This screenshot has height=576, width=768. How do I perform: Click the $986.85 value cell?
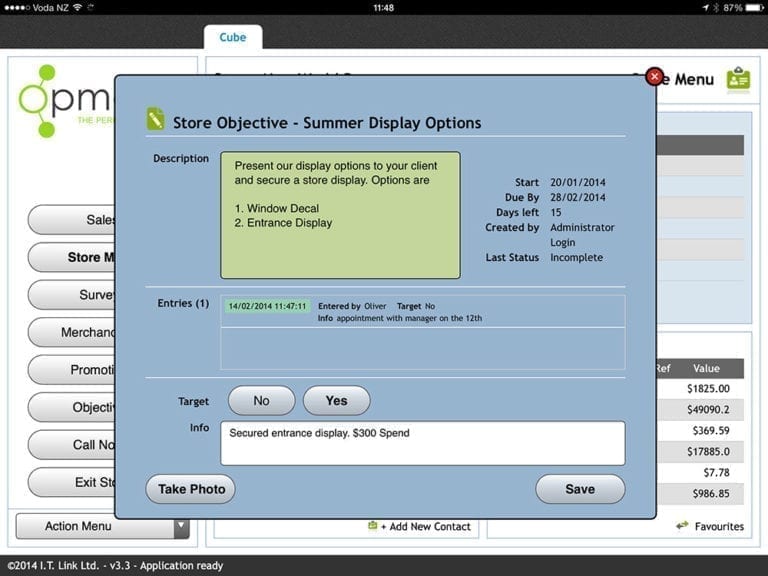click(711, 494)
